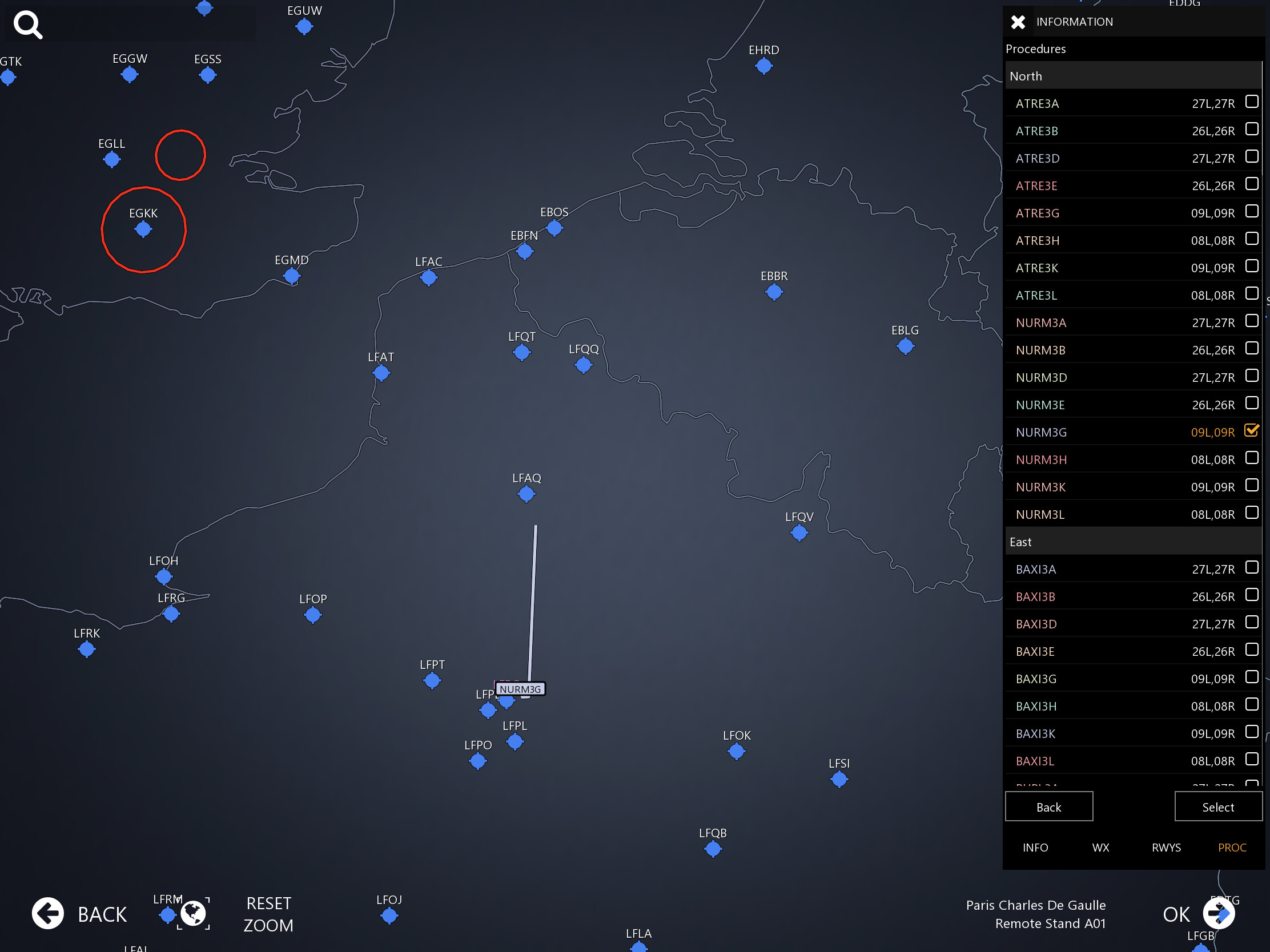Click the magnifying glass search icon

[27, 25]
